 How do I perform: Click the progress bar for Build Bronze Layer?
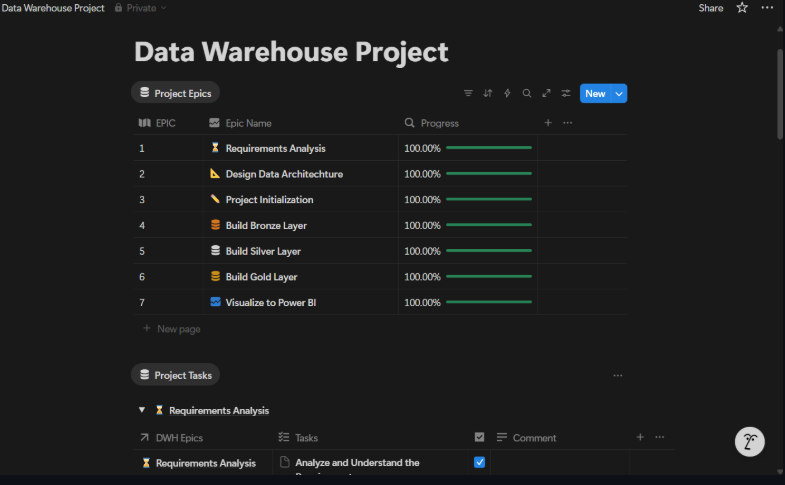(489, 225)
